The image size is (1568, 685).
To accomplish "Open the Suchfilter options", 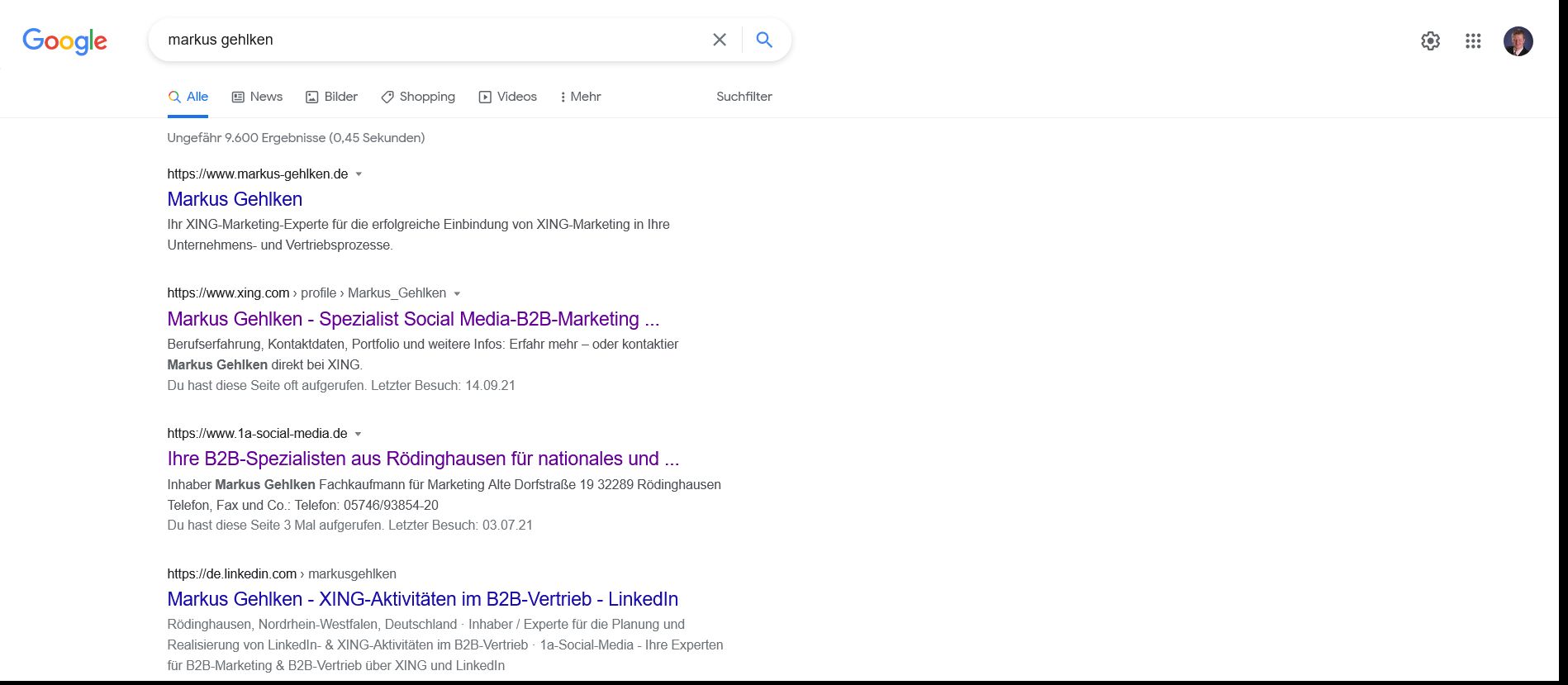I will coord(744,97).
